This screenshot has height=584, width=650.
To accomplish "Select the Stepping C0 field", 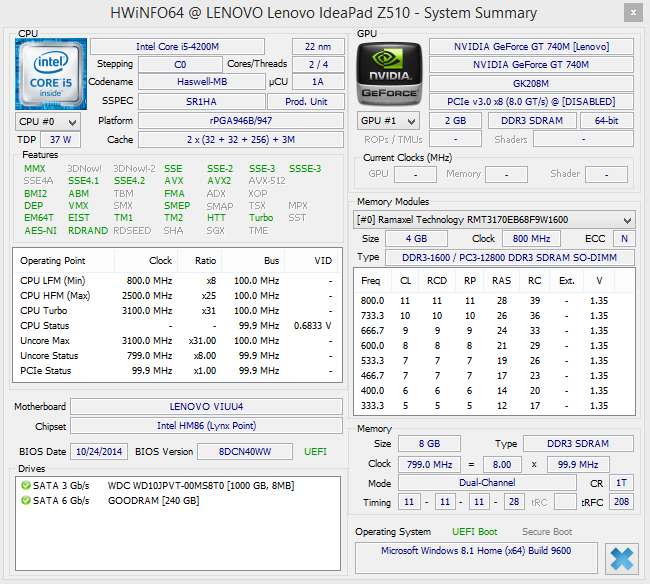I will [x=180, y=64].
